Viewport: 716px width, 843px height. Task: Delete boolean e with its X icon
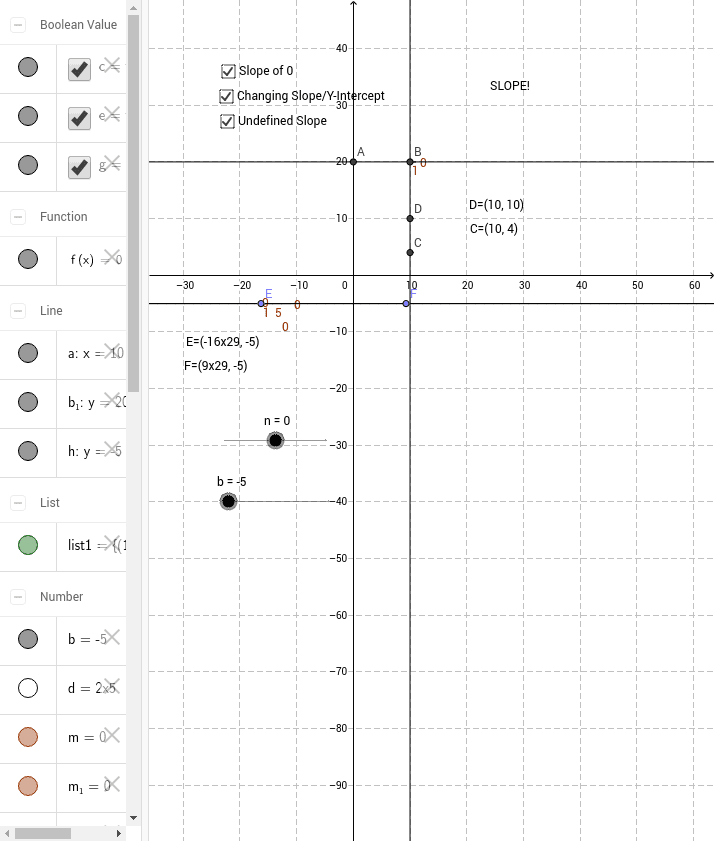[x=112, y=114]
